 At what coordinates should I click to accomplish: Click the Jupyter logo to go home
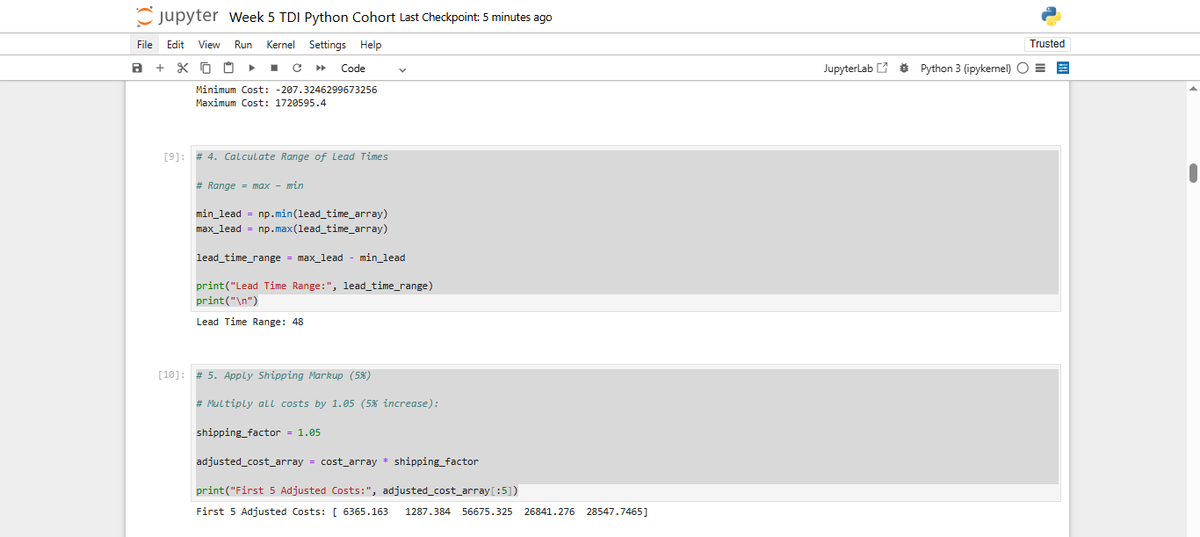coord(177,17)
